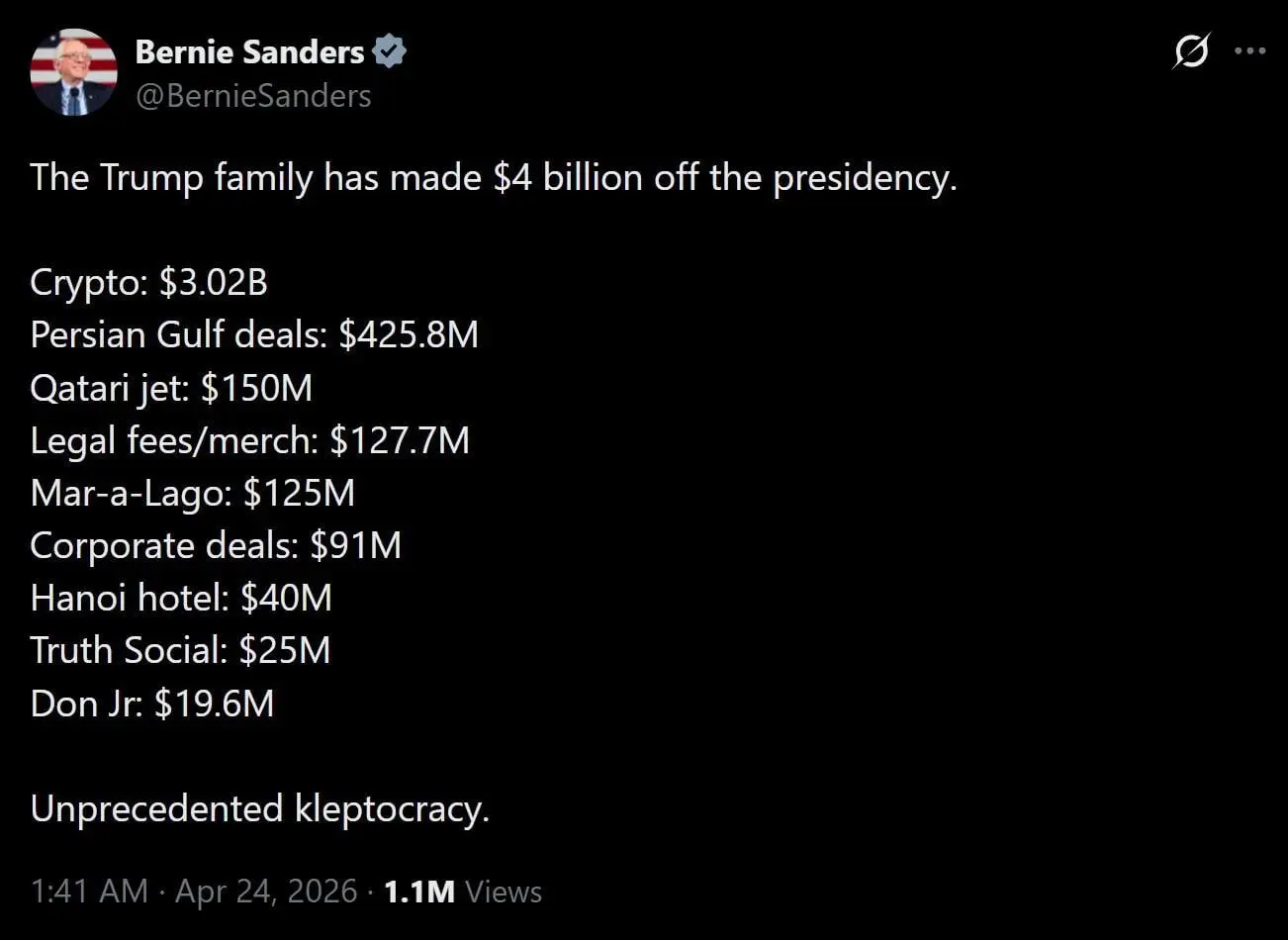Image resolution: width=1288 pixels, height=940 pixels.
Task: Click the 'Unprecedented kleptocracy.' text
Action: pos(259,808)
